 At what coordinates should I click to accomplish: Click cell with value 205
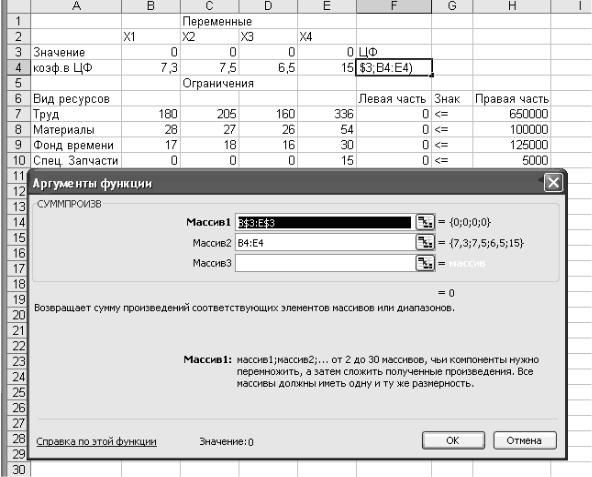click(210, 114)
